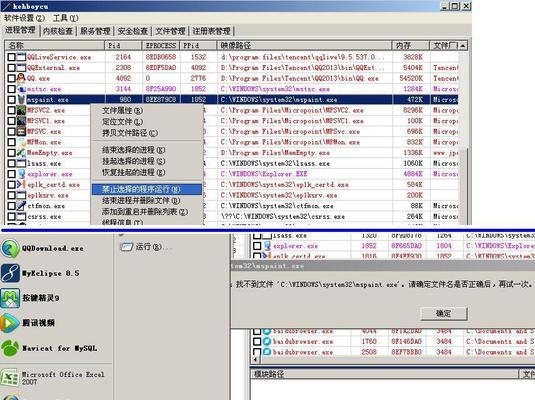Sort by 内存 column header
This screenshot has width=535, height=400.
tap(411, 45)
